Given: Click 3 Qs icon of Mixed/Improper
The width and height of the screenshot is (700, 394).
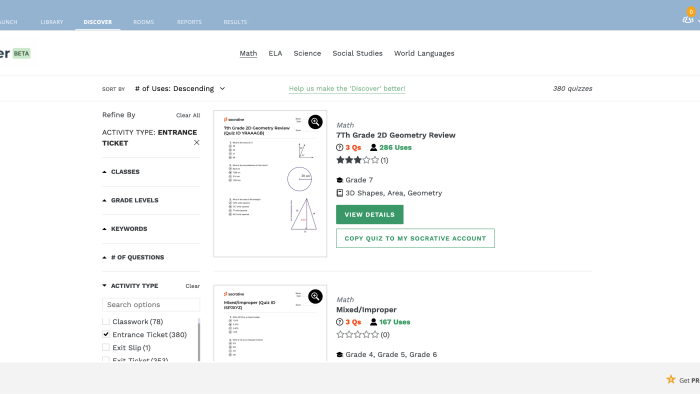Looking at the screenshot, I should (x=339, y=322).
